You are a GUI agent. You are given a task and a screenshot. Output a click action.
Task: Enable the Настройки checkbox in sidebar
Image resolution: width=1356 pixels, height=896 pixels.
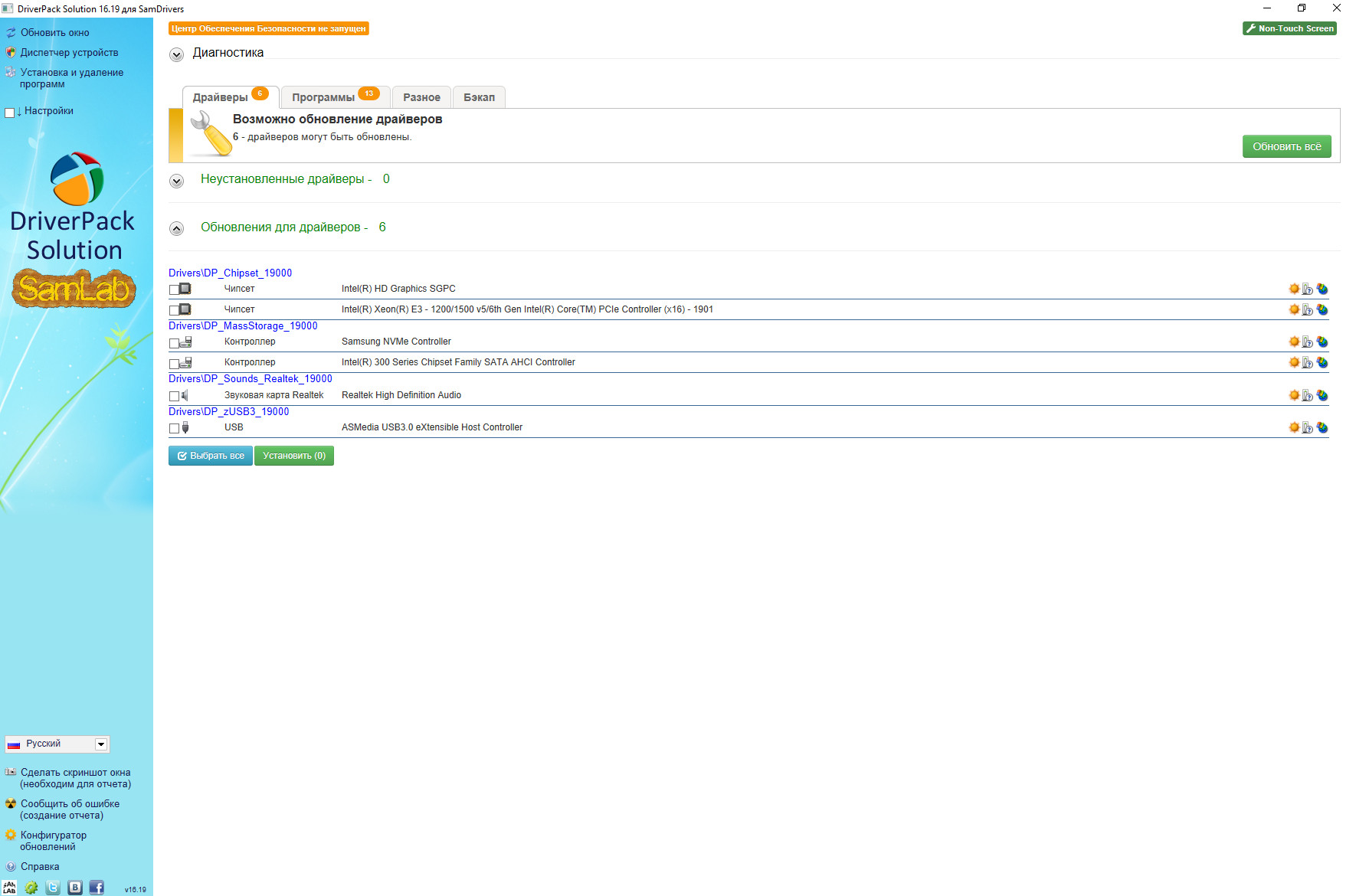[x=10, y=113]
